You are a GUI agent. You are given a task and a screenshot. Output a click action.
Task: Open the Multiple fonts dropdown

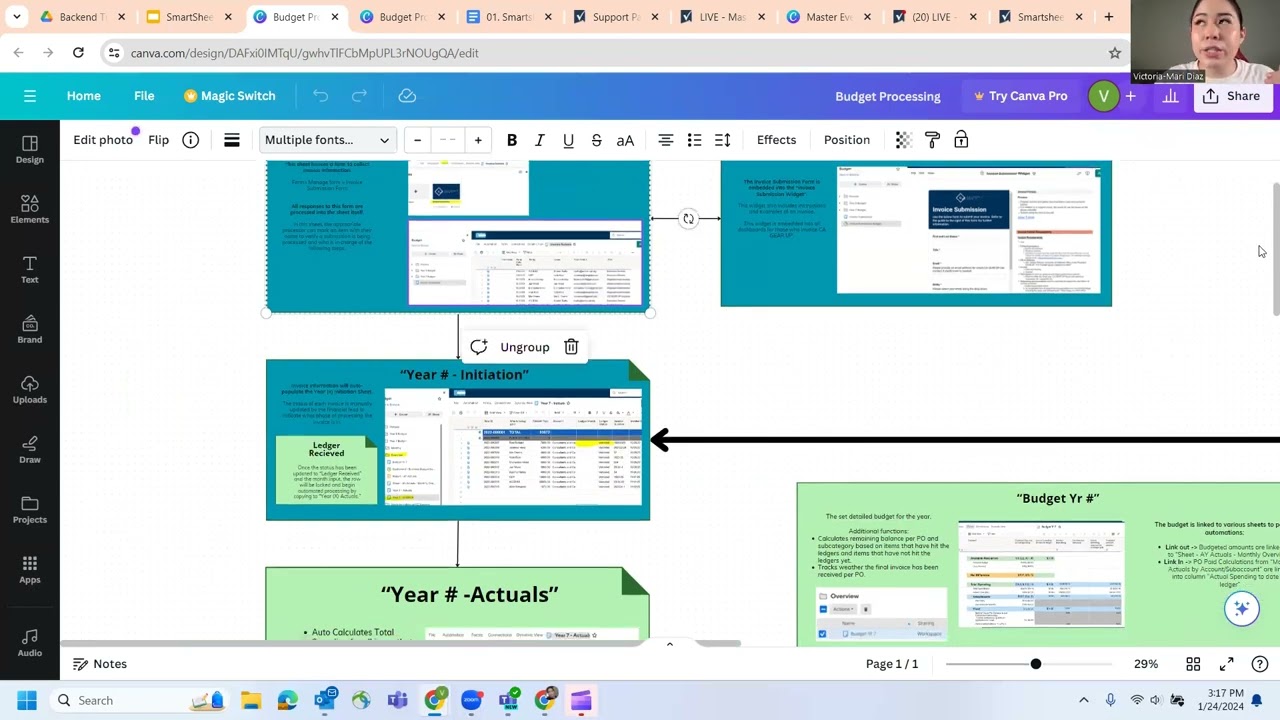click(x=327, y=140)
